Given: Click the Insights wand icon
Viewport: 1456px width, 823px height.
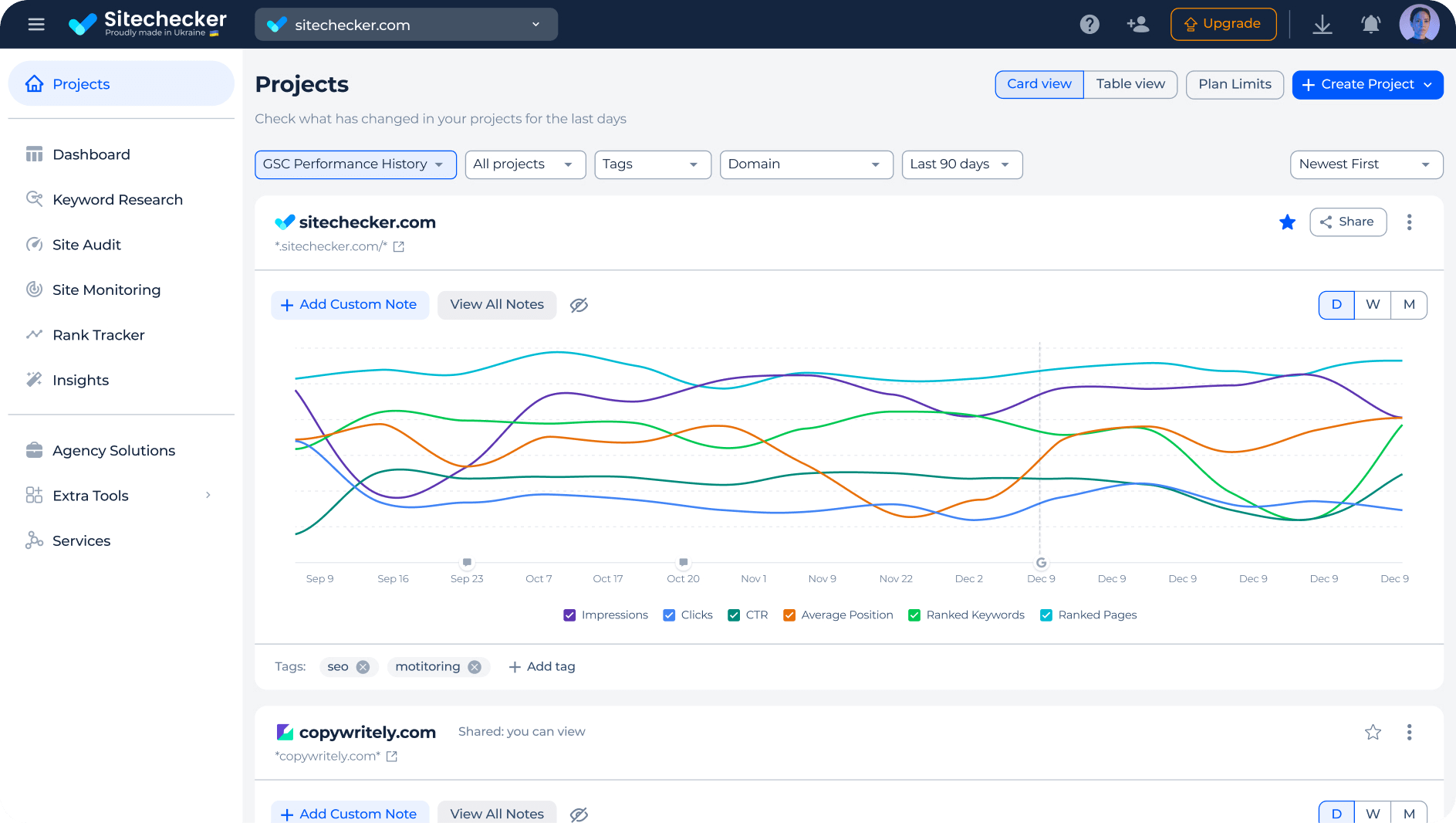Looking at the screenshot, I should tap(34, 379).
